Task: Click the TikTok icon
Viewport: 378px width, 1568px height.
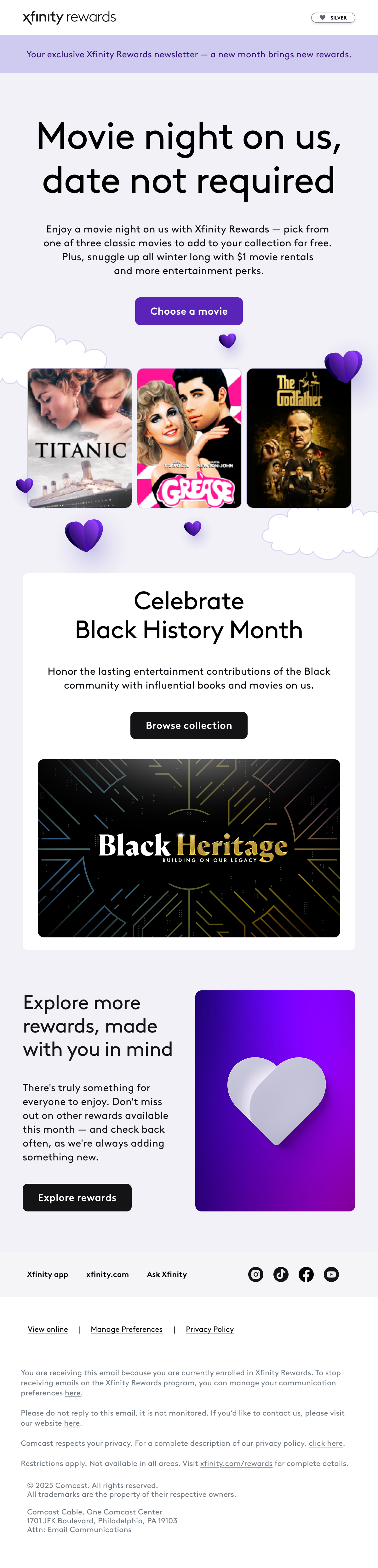Action: (281, 1274)
